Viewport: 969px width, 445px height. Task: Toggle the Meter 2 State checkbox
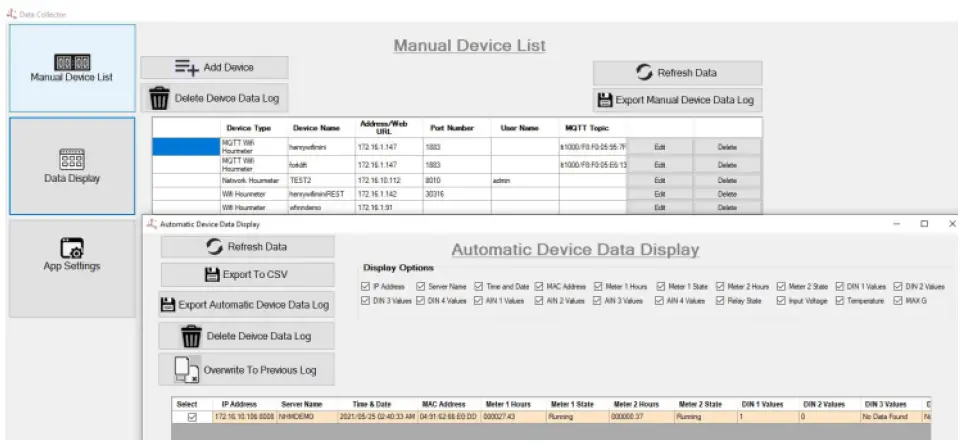(x=781, y=287)
